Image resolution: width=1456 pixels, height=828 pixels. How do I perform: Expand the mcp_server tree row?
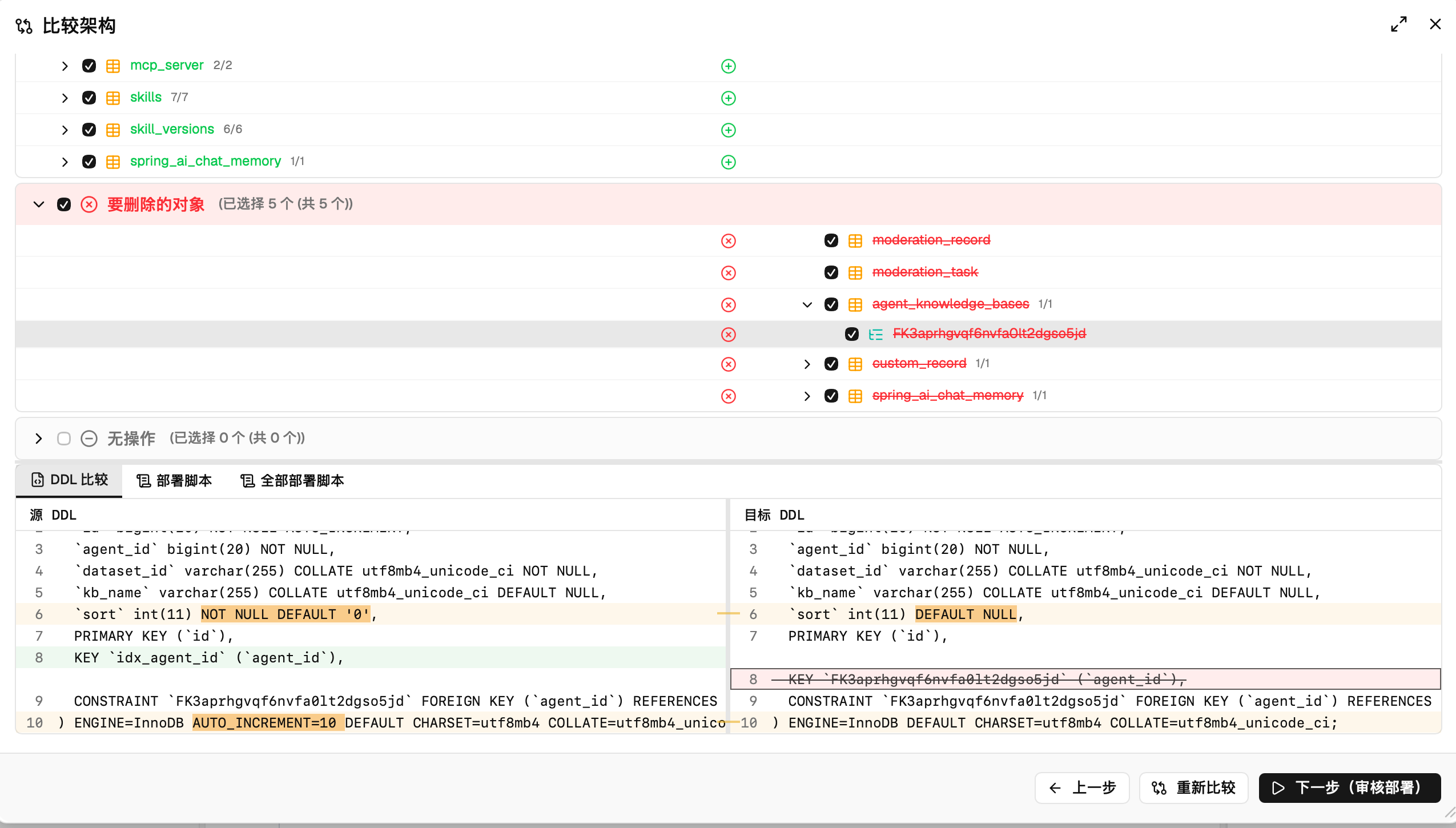pos(65,66)
